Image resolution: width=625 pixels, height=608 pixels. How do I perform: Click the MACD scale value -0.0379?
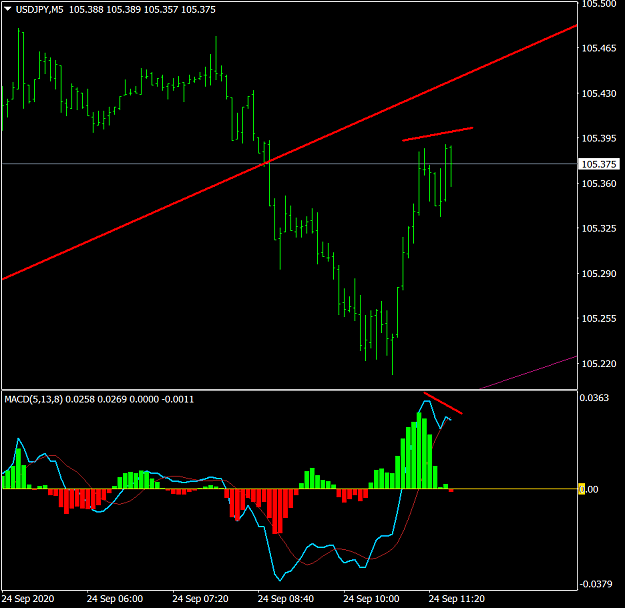pos(596,584)
